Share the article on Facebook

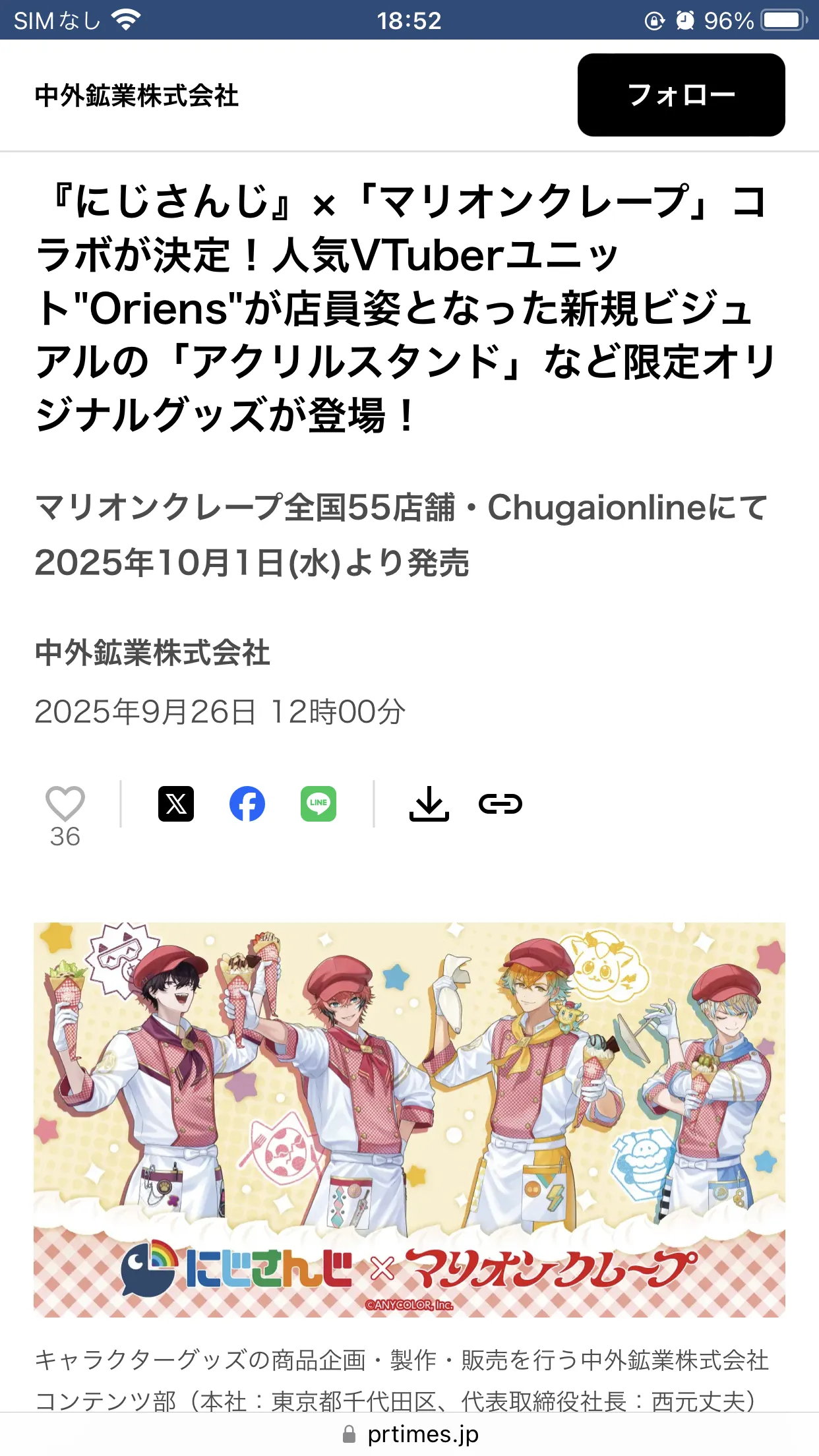[247, 804]
